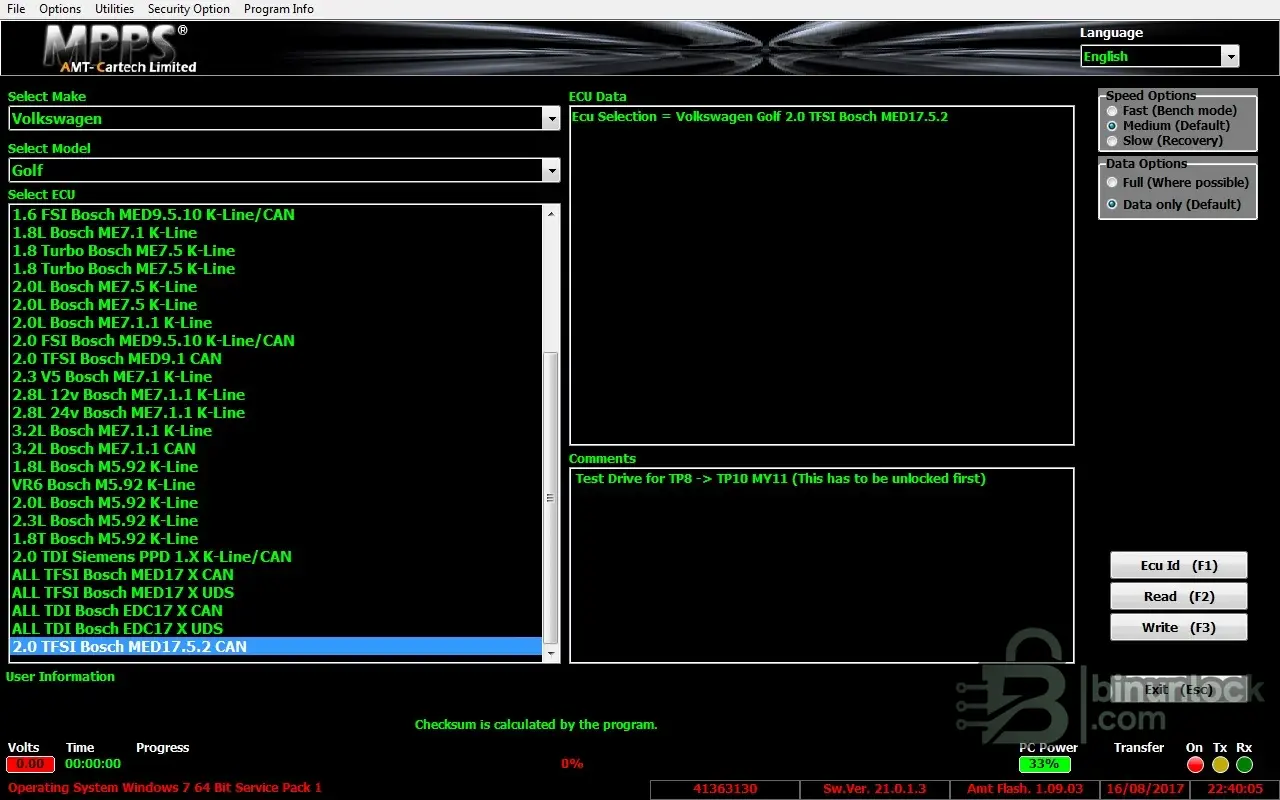Click the PC Power 33% bar
Image resolution: width=1280 pixels, height=800 pixels.
click(1044, 764)
